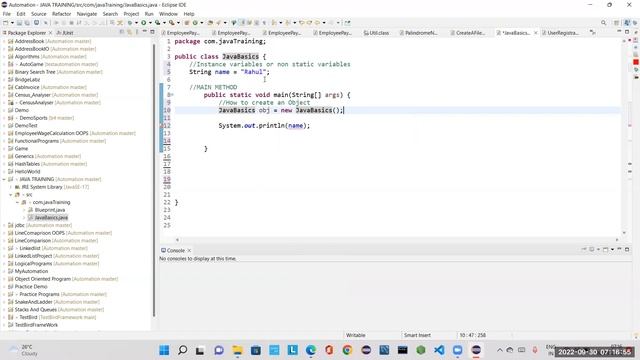Close the Console view tab
This screenshot has width=640, height=360.
pos(189,250)
